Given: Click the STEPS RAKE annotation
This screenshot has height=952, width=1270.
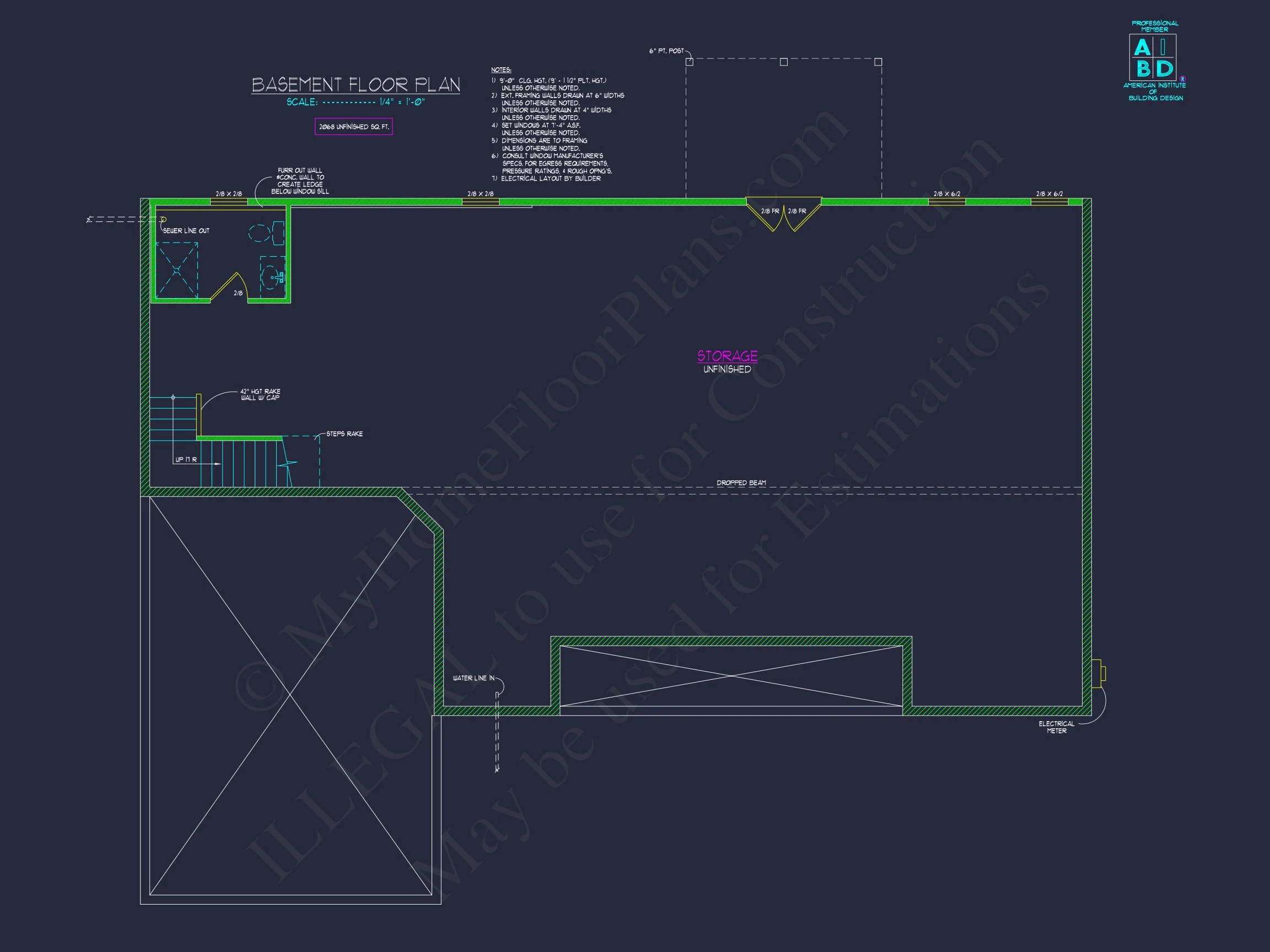Looking at the screenshot, I should 345,434.
